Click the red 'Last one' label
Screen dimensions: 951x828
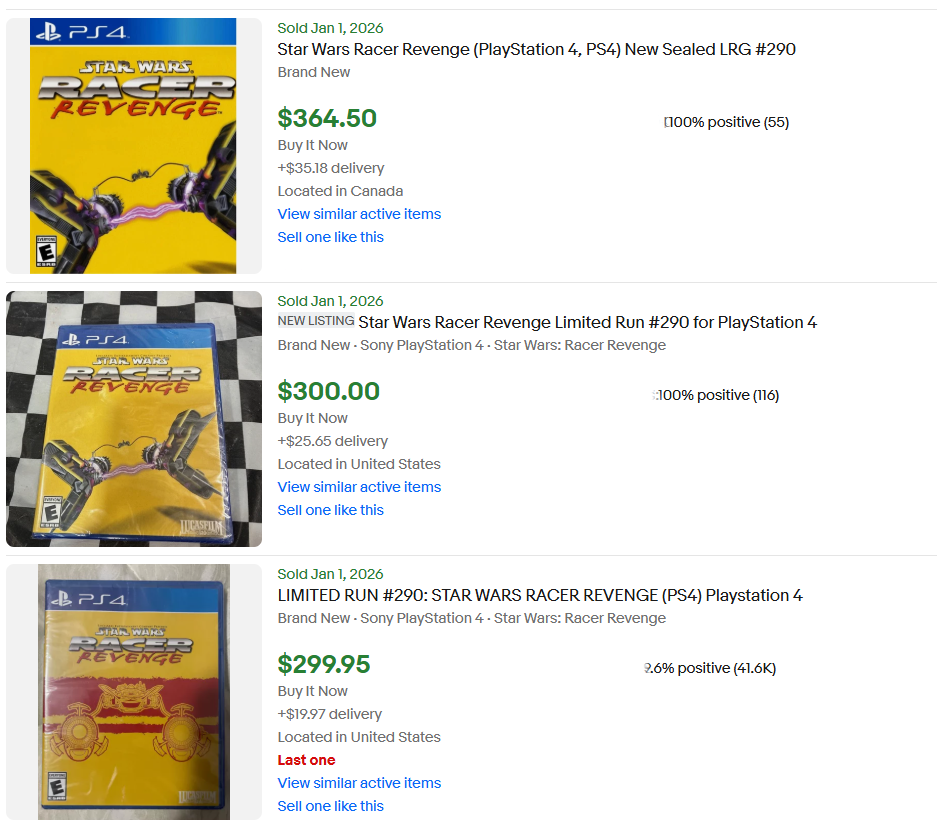click(306, 760)
